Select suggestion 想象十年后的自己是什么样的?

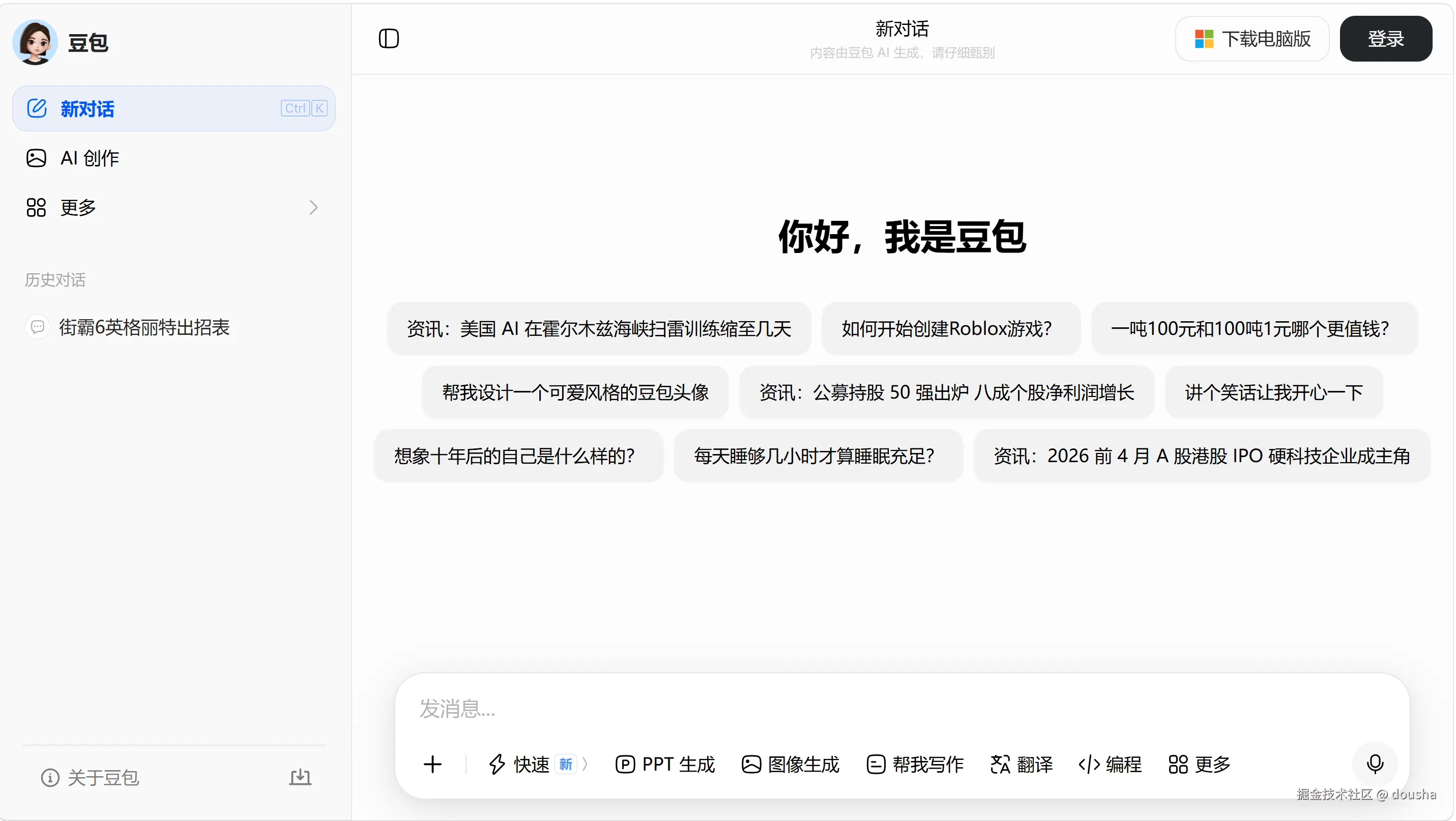tap(518, 456)
